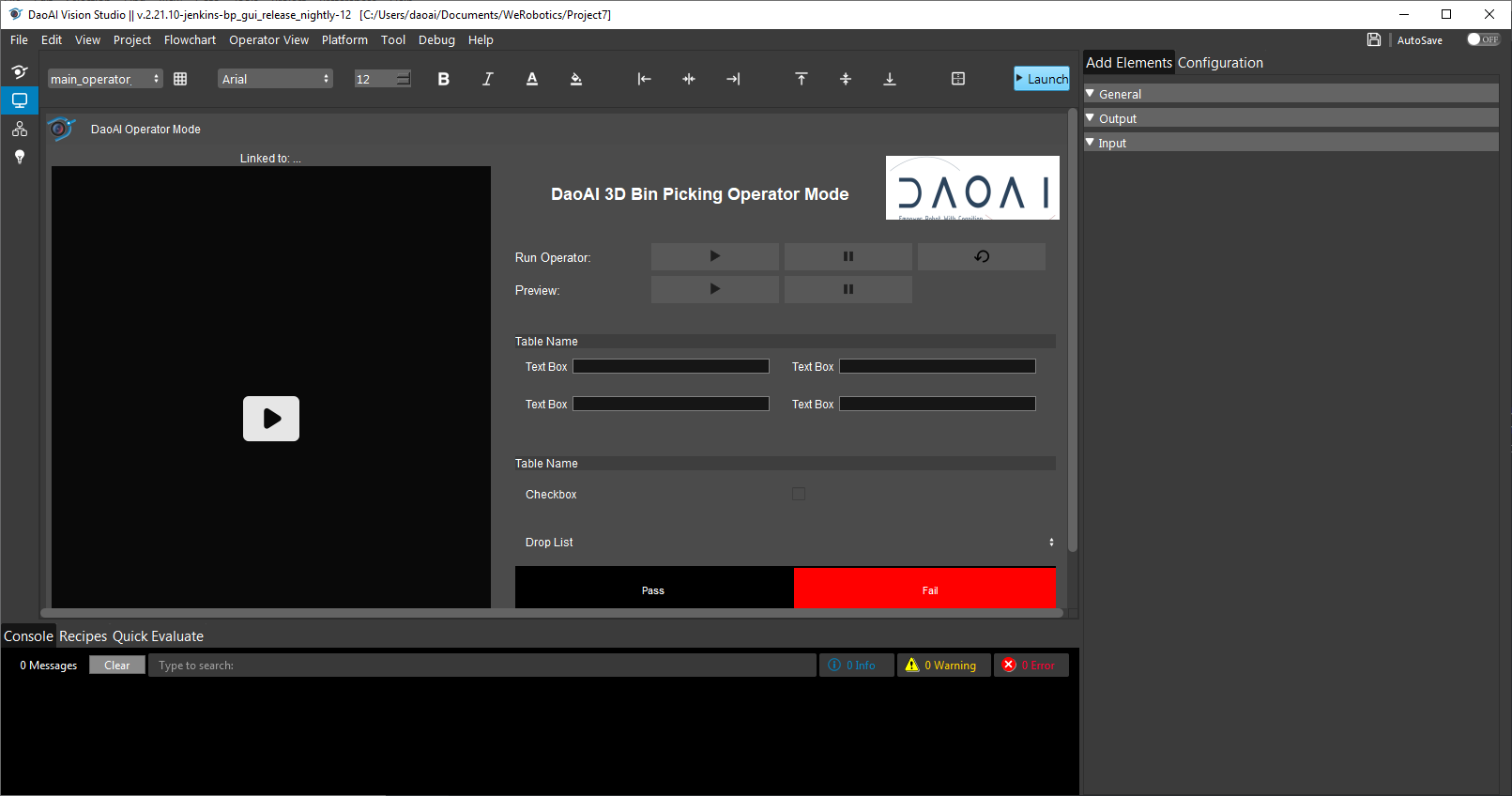
Task: Open the Flowchart hierarchy sidebar icon
Action: coord(19,129)
